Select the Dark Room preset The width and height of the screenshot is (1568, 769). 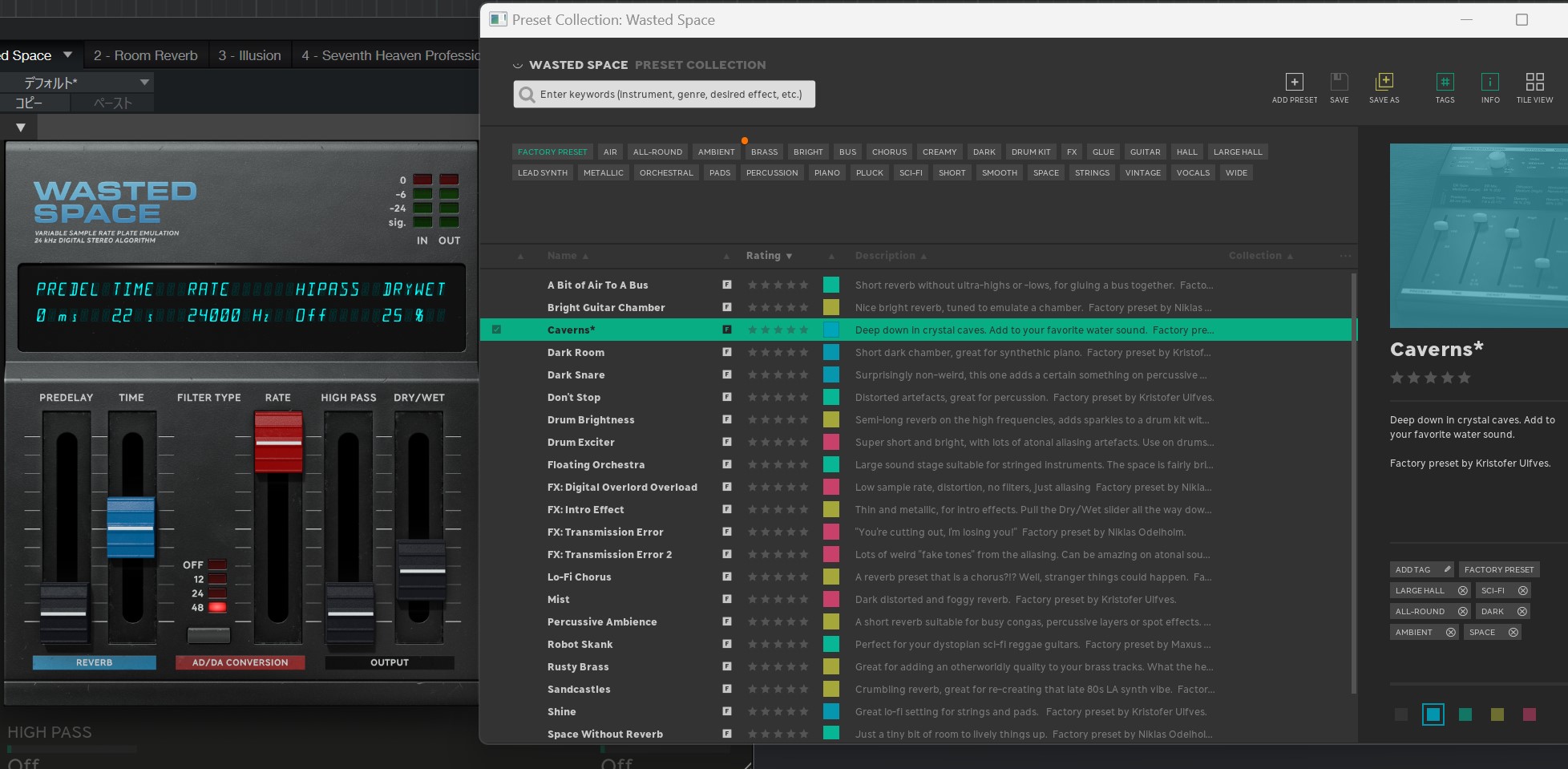click(x=576, y=353)
